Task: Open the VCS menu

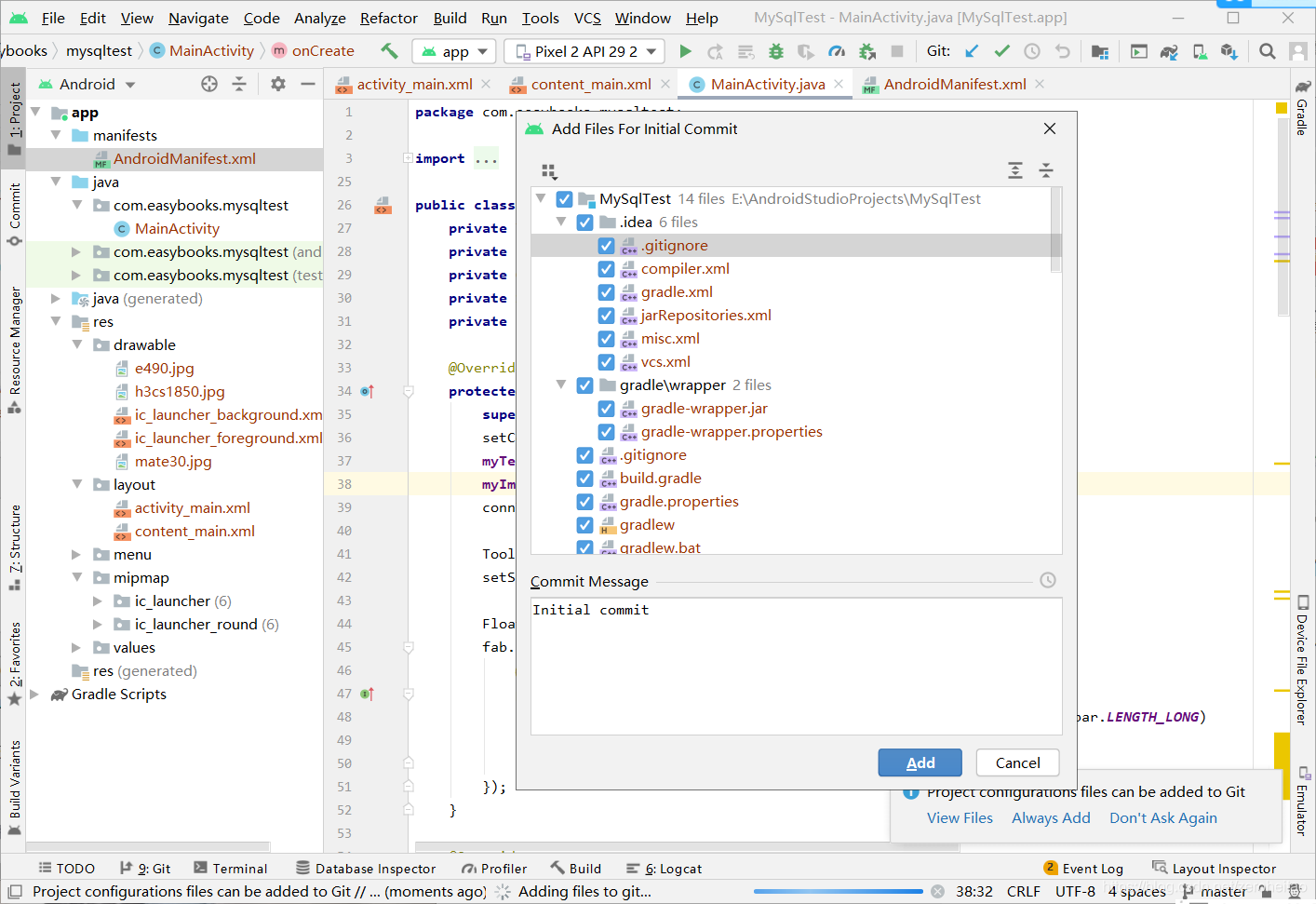Action: (587, 18)
